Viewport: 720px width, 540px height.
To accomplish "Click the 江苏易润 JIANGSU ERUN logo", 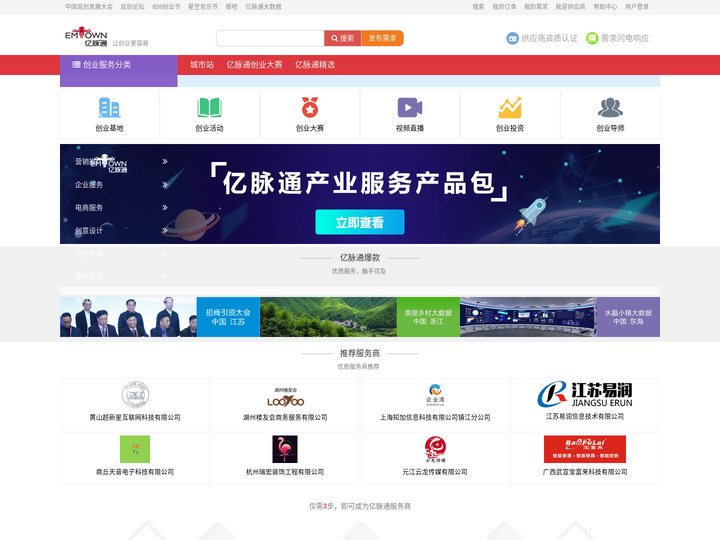I will tap(585, 394).
